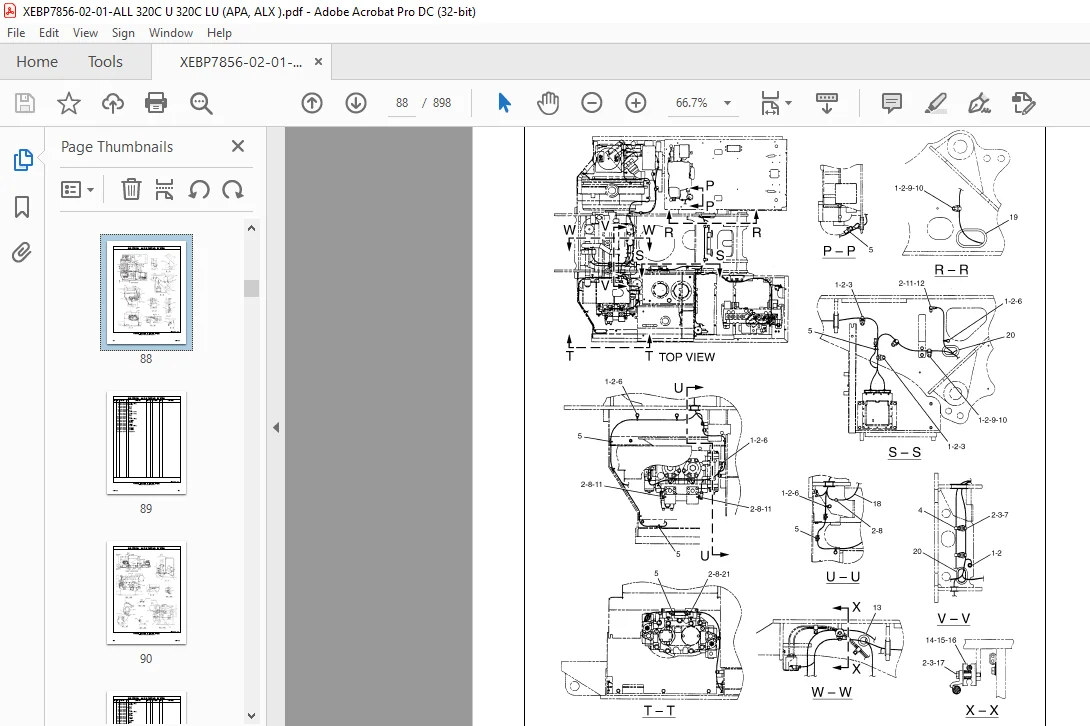Open the Window menu
Viewport: 1090px width, 726px height.
(171, 33)
